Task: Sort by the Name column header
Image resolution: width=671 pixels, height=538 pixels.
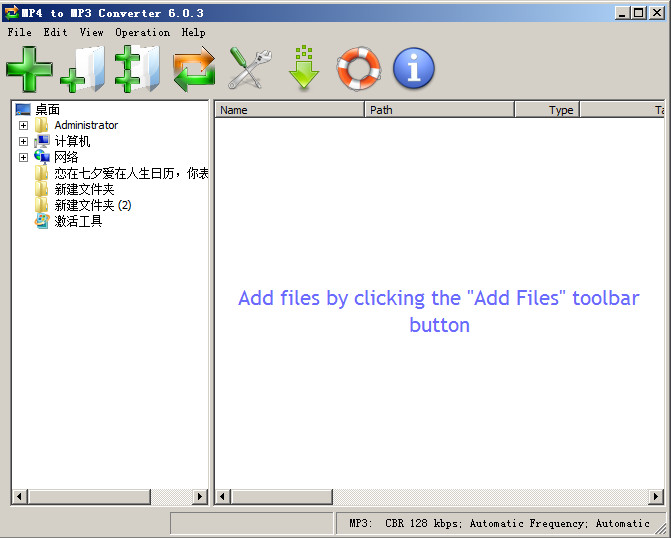Action: [289, 110]
